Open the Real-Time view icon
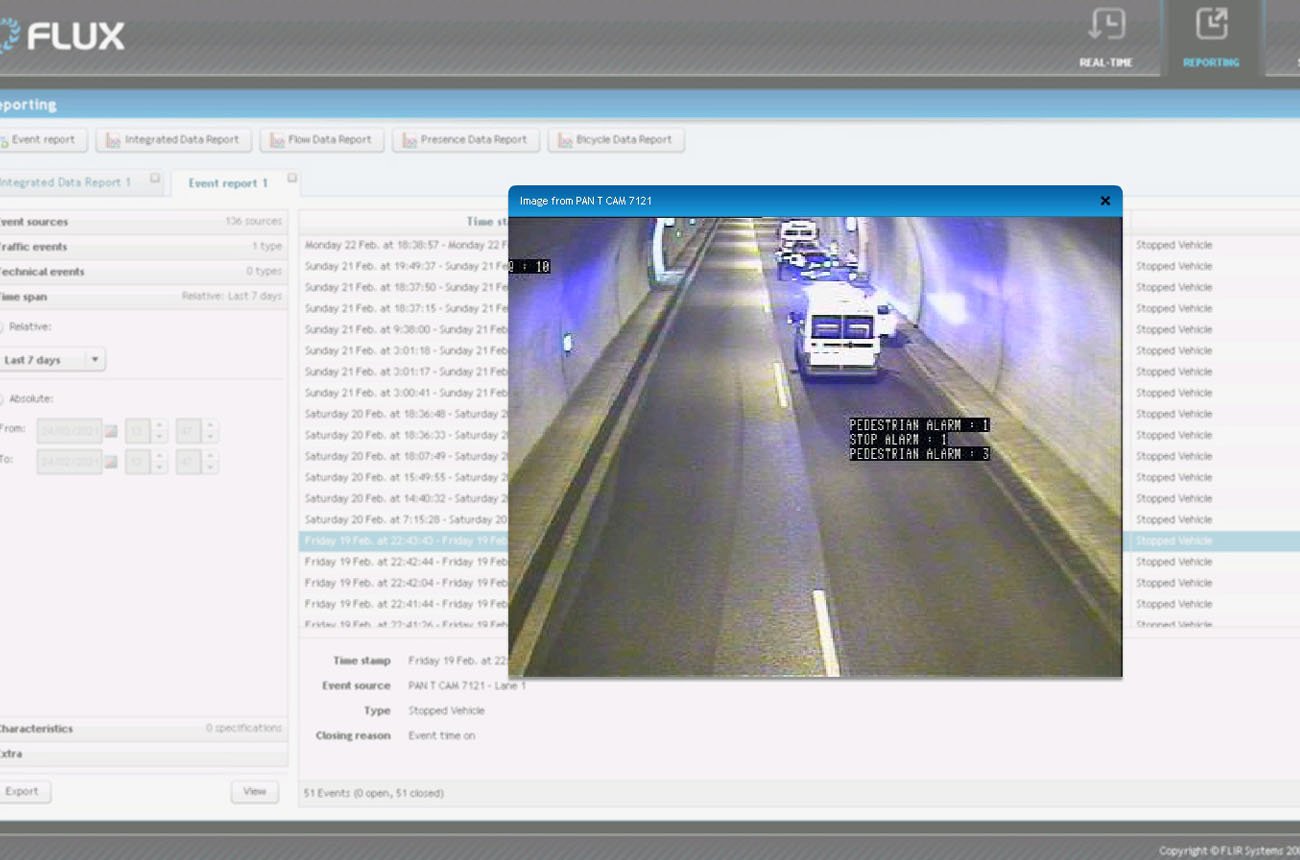 [x=1106, y=36]
